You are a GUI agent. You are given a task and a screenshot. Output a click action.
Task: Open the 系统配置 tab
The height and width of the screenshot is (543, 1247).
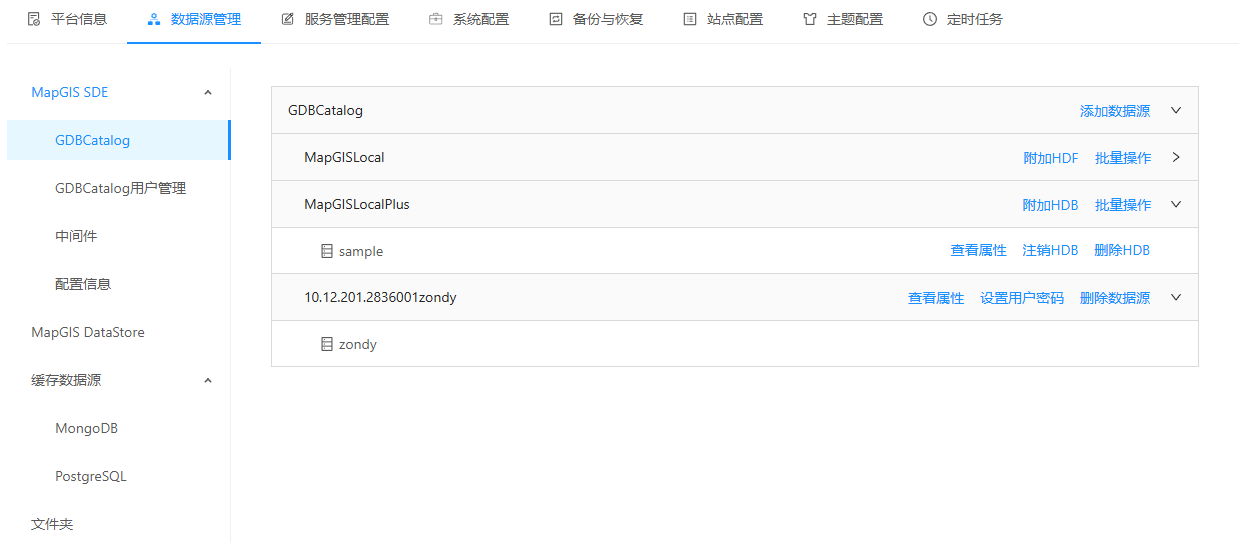(469, 19)
